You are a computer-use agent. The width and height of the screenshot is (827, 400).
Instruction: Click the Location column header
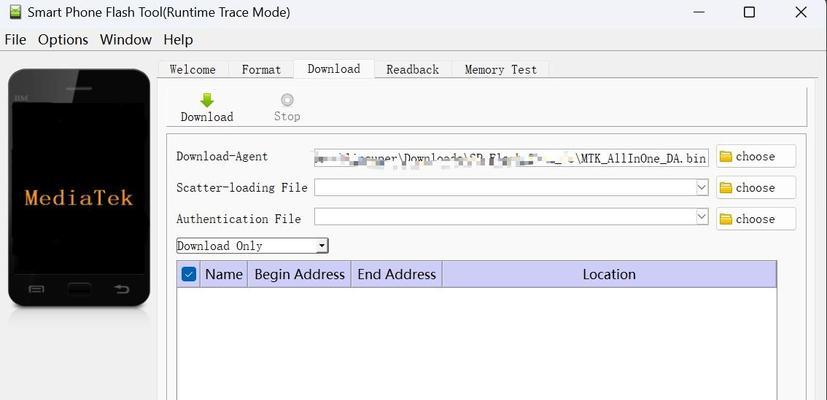point(609,274)
